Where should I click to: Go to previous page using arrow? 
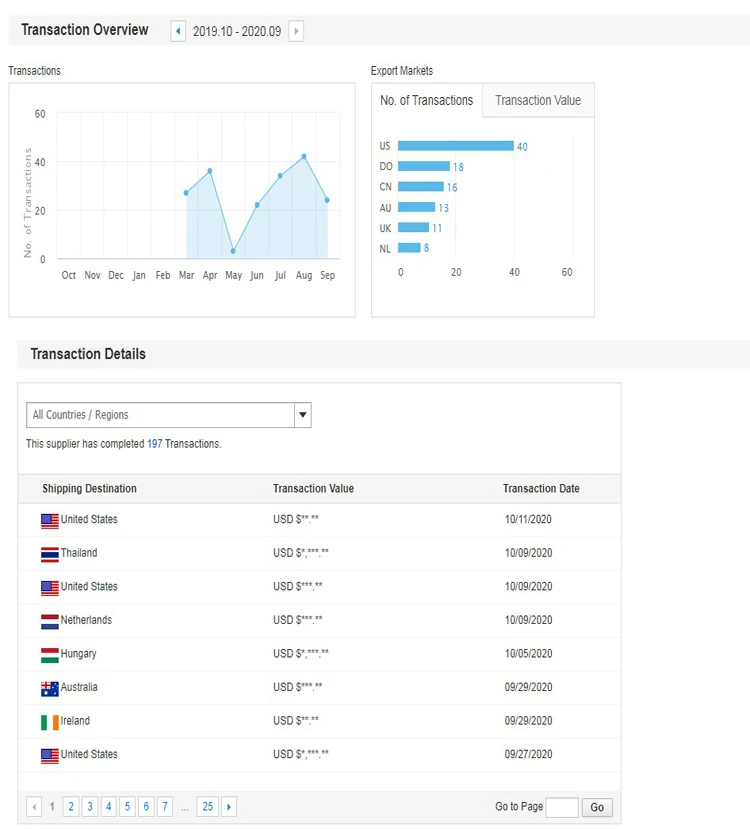tap(34, 806)
